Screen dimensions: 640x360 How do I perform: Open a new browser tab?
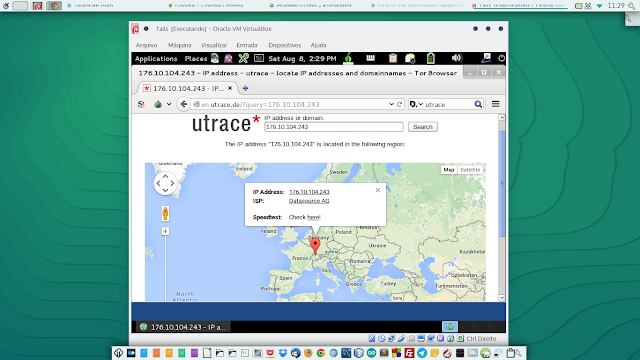(245, 88)
